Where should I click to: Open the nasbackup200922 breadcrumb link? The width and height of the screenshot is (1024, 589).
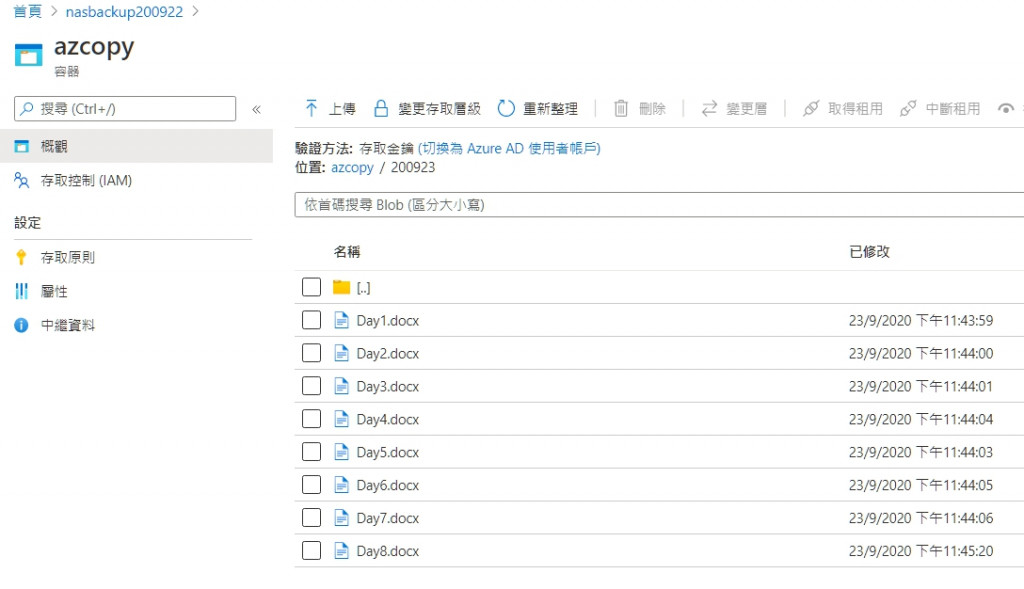(124, 12)
